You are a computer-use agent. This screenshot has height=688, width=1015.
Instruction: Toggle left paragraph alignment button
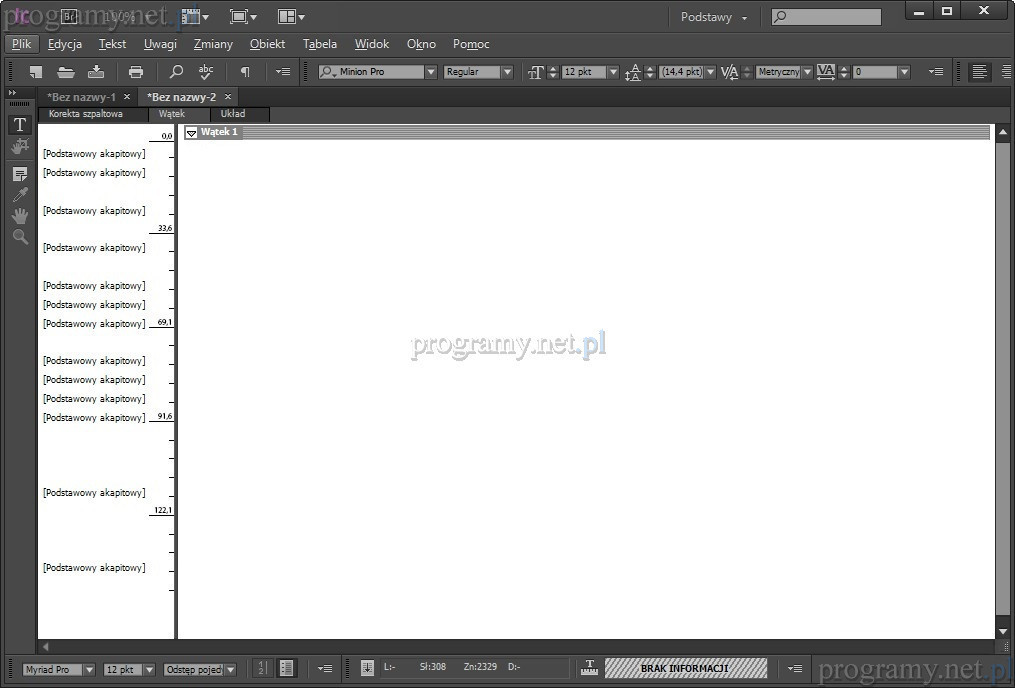point(979,72)
